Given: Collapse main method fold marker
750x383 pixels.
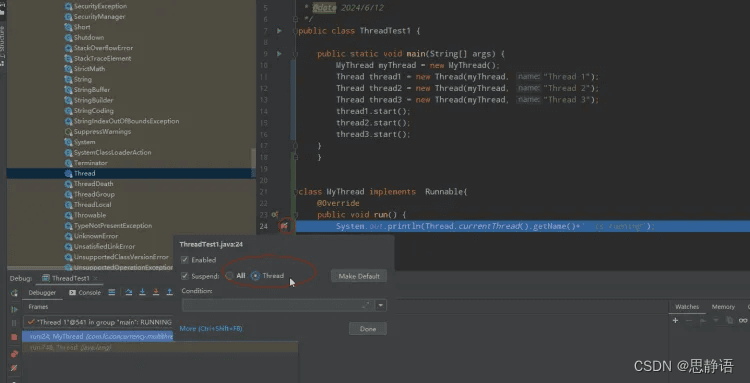Looking at the screenshot, I should [296, 54].
